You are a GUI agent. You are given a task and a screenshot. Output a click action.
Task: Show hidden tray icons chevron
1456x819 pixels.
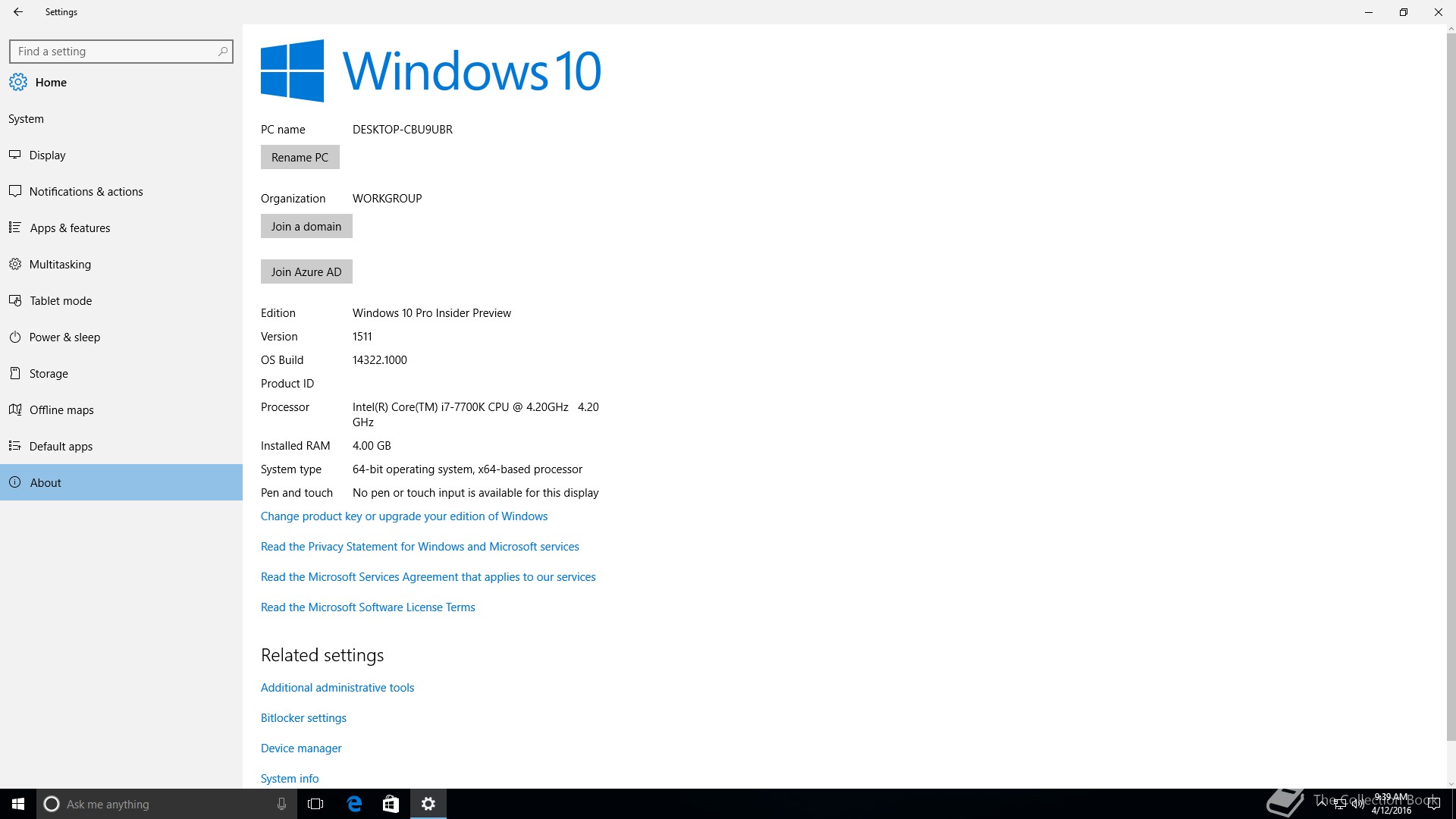point(1323,804)
